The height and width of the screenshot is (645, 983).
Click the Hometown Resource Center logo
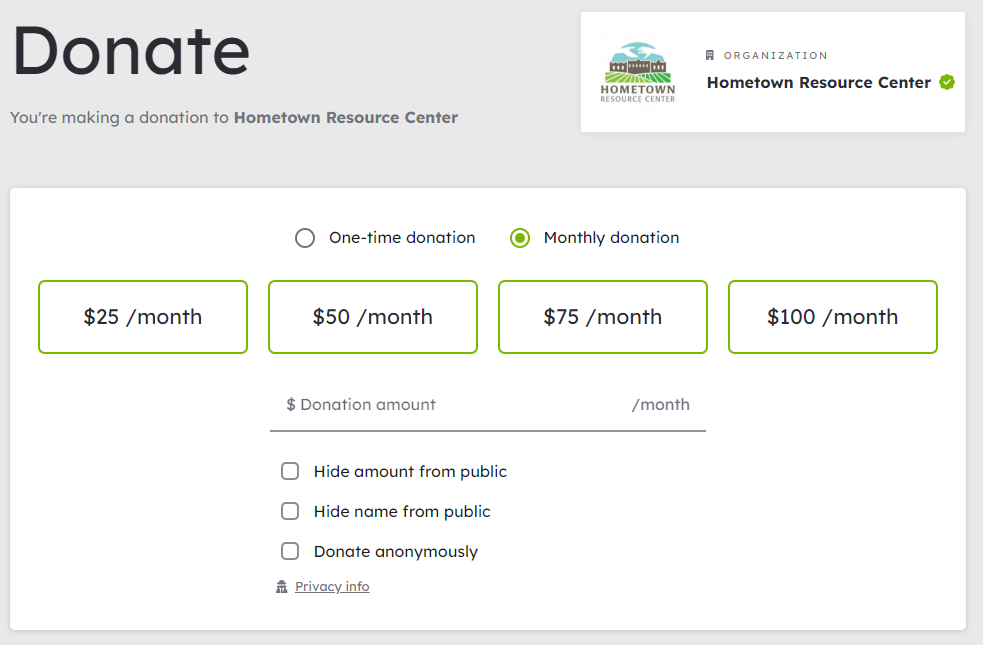coord(638,72)
